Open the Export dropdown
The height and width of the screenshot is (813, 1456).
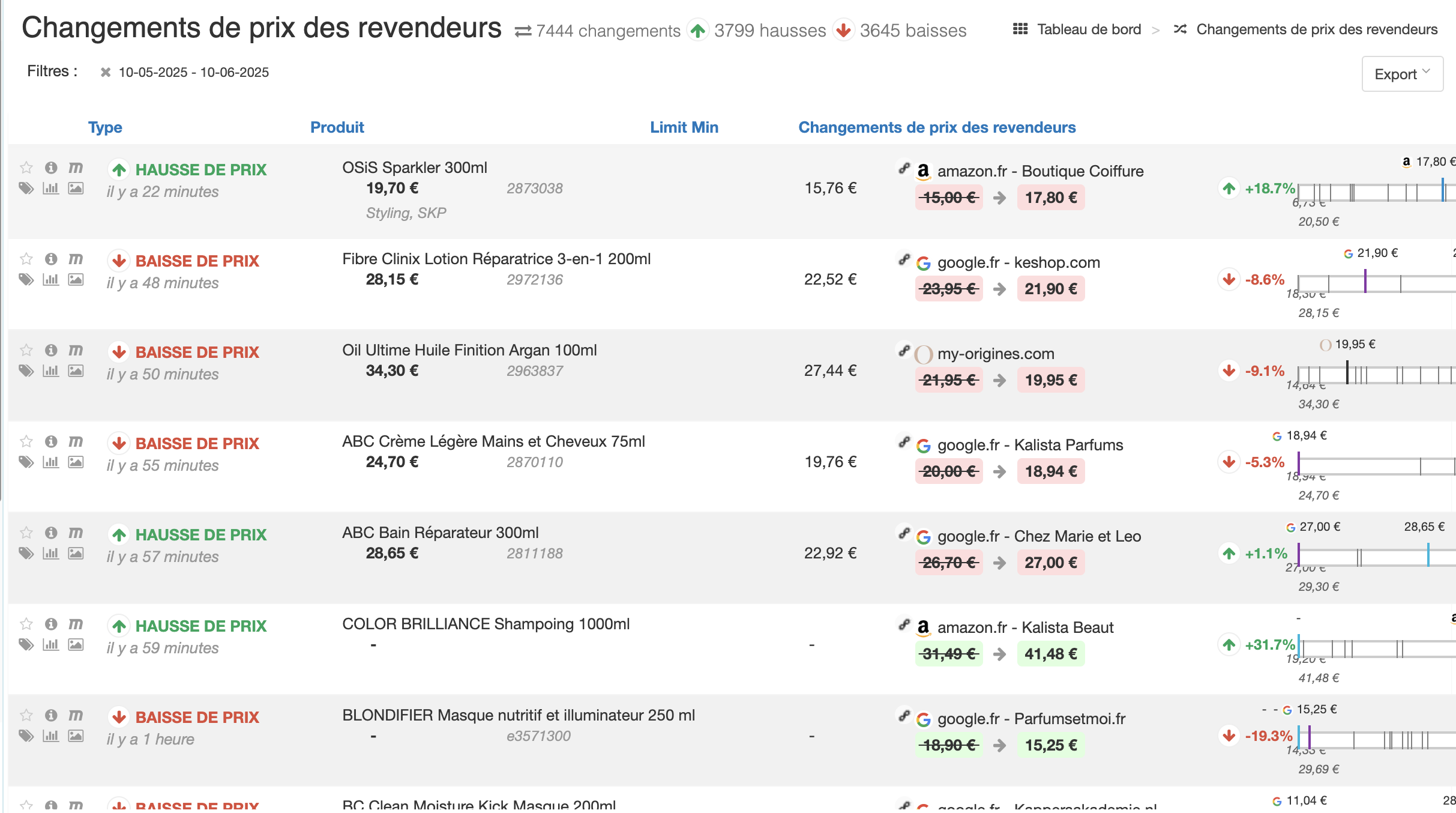pyautogui.click(x=1402, y=74)
